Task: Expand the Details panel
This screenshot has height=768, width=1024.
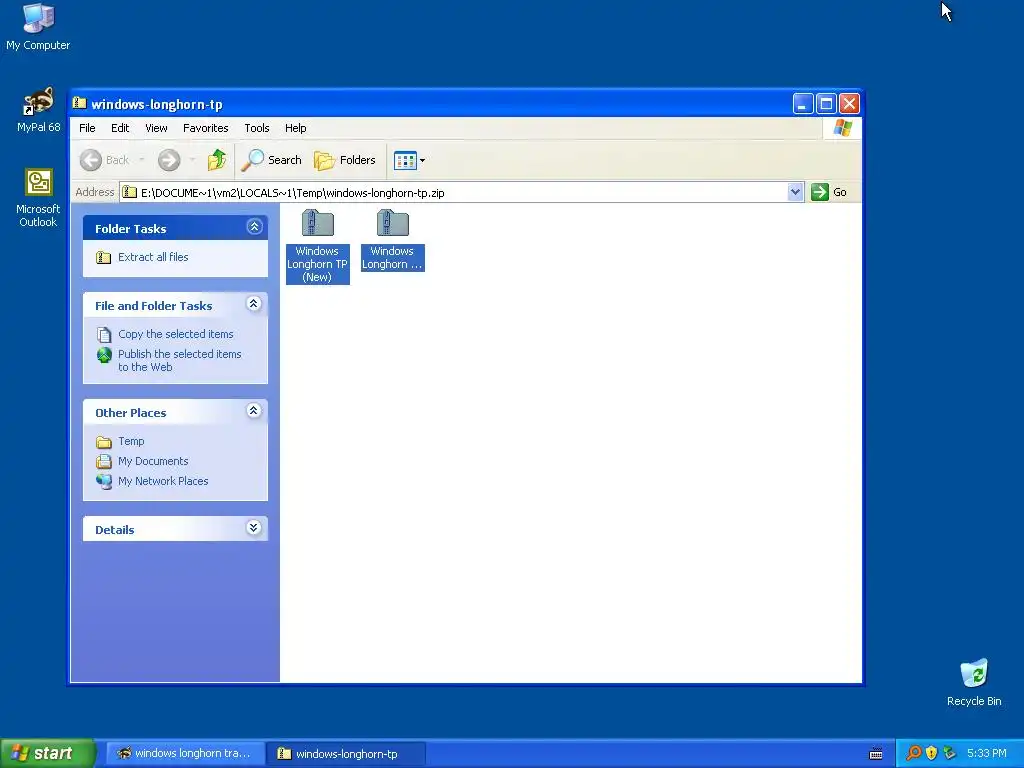Action: [x=254, y=528]
